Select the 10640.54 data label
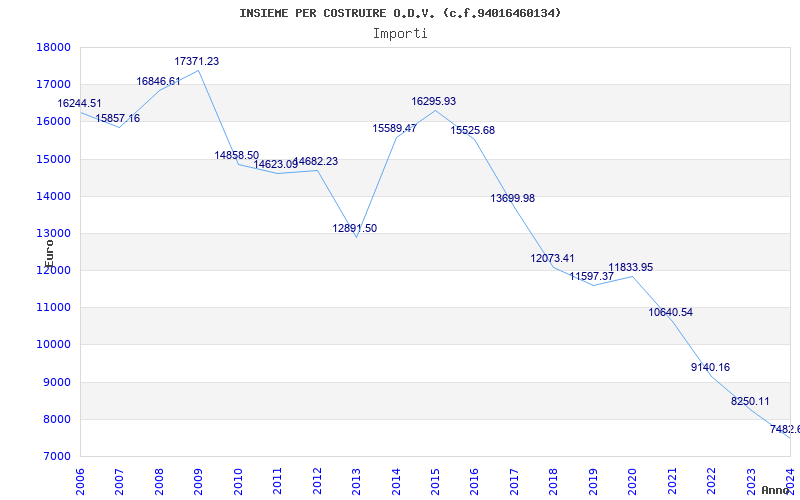Screen dimensions: 800x500 point(670,312)
